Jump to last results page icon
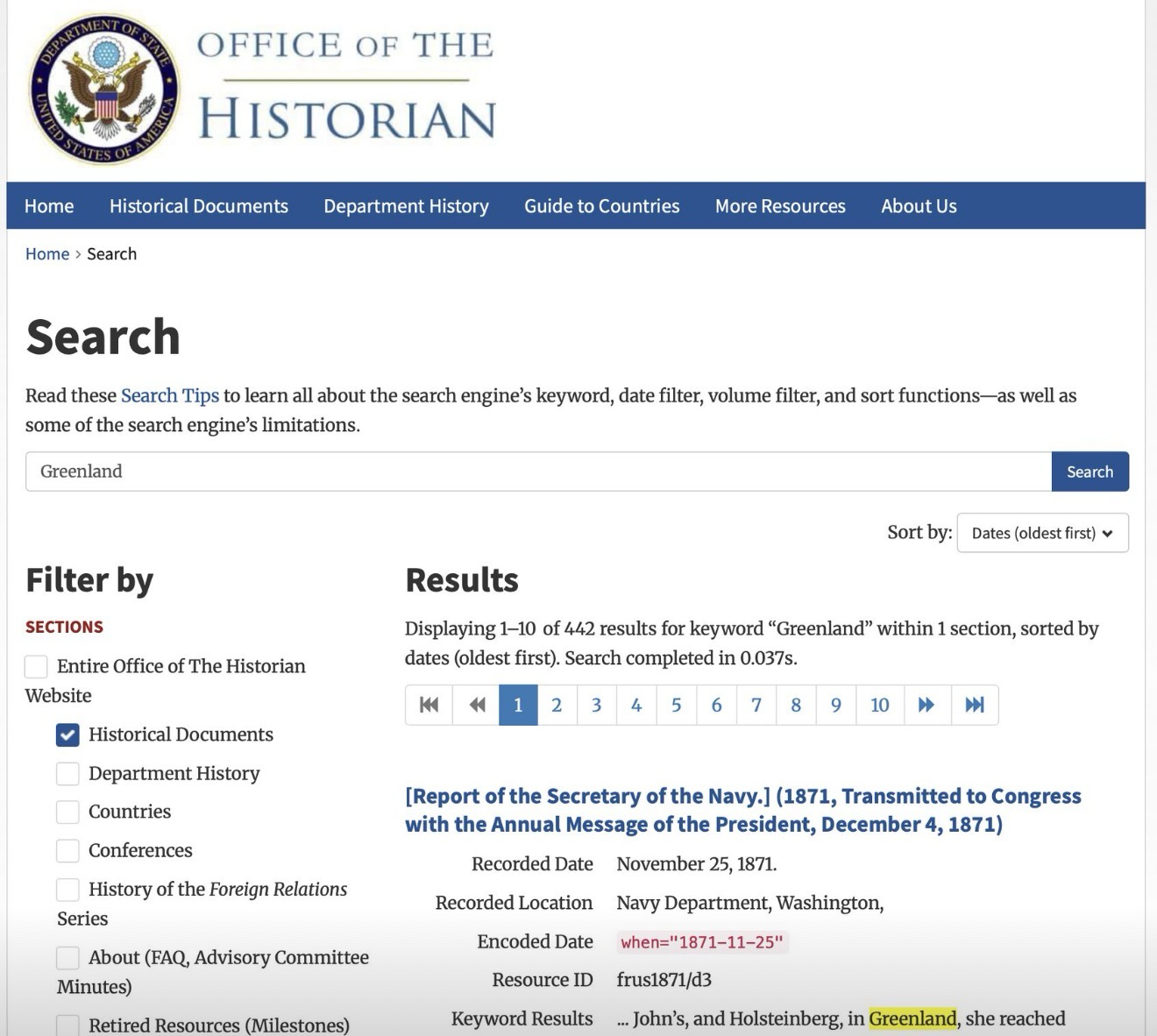This screenshot has height=1036, width=1157. tap(975, 705)
